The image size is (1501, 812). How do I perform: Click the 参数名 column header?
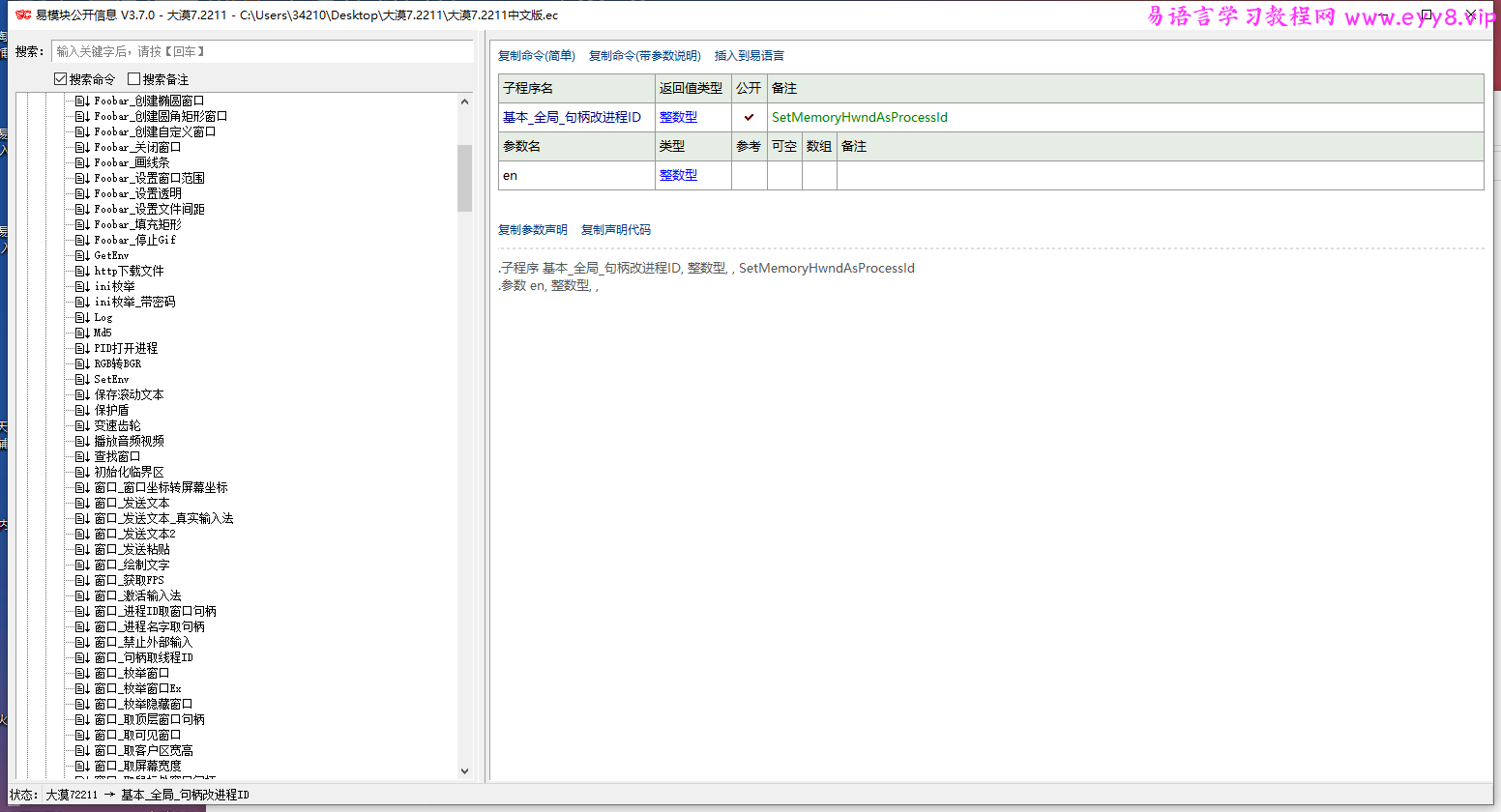pos(577,146)
